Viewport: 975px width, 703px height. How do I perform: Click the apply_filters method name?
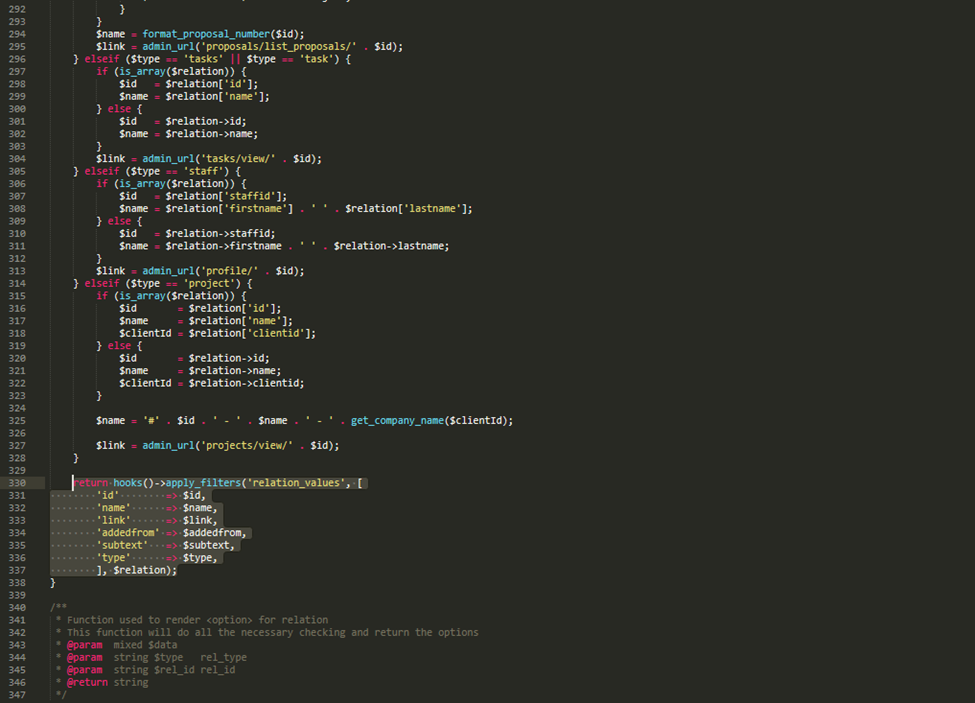click(x=204, y=483)
